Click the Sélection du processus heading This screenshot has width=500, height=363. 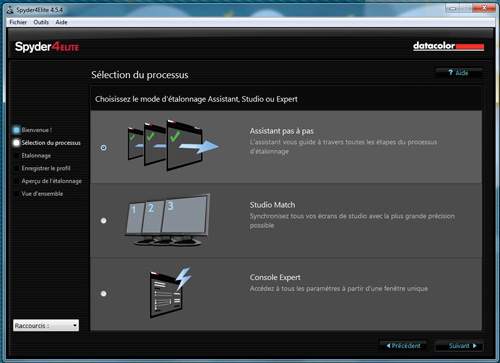pyautogui.click(x=140, y=75)
